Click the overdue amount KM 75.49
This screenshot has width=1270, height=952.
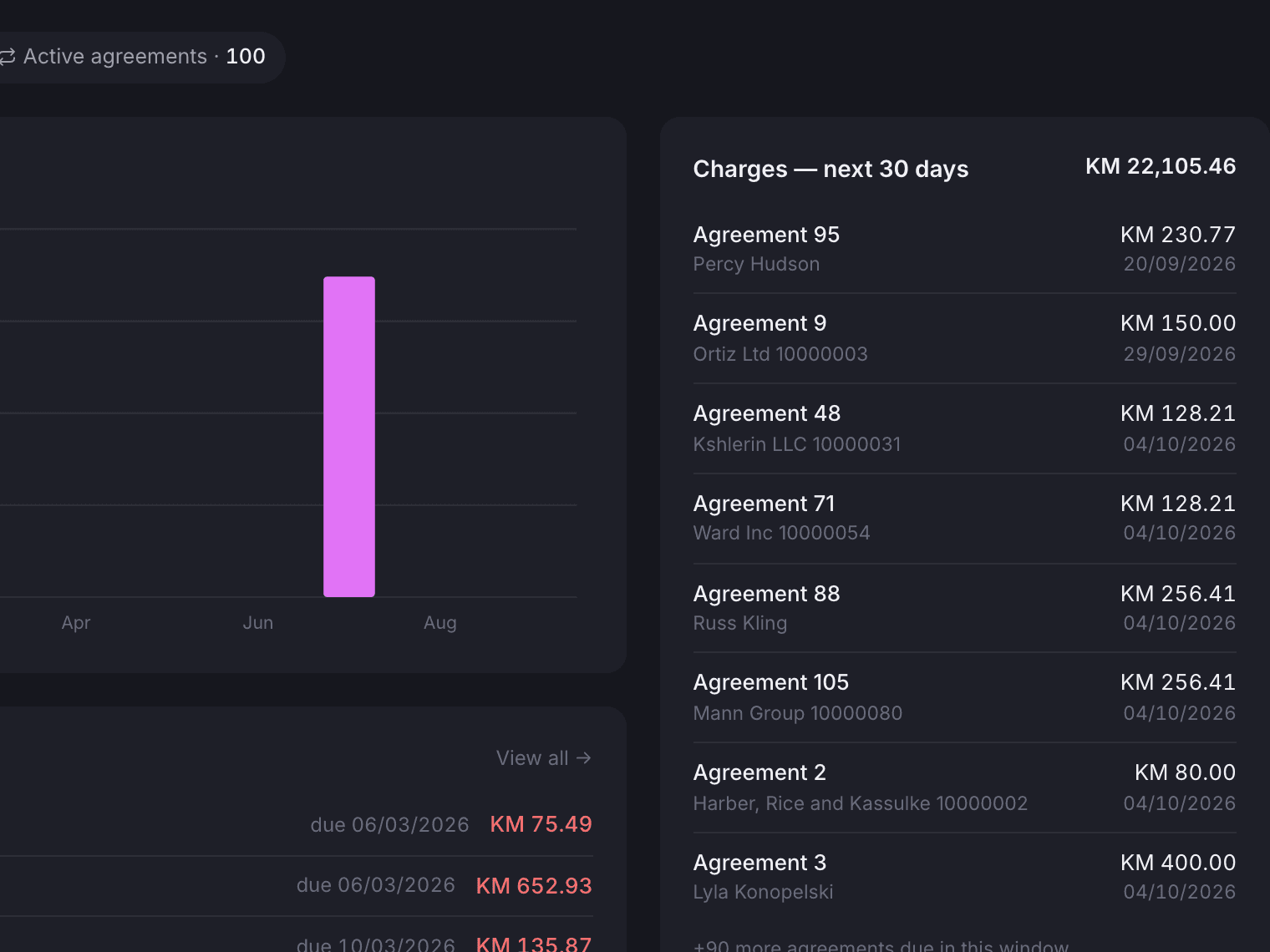coord(541,824)
